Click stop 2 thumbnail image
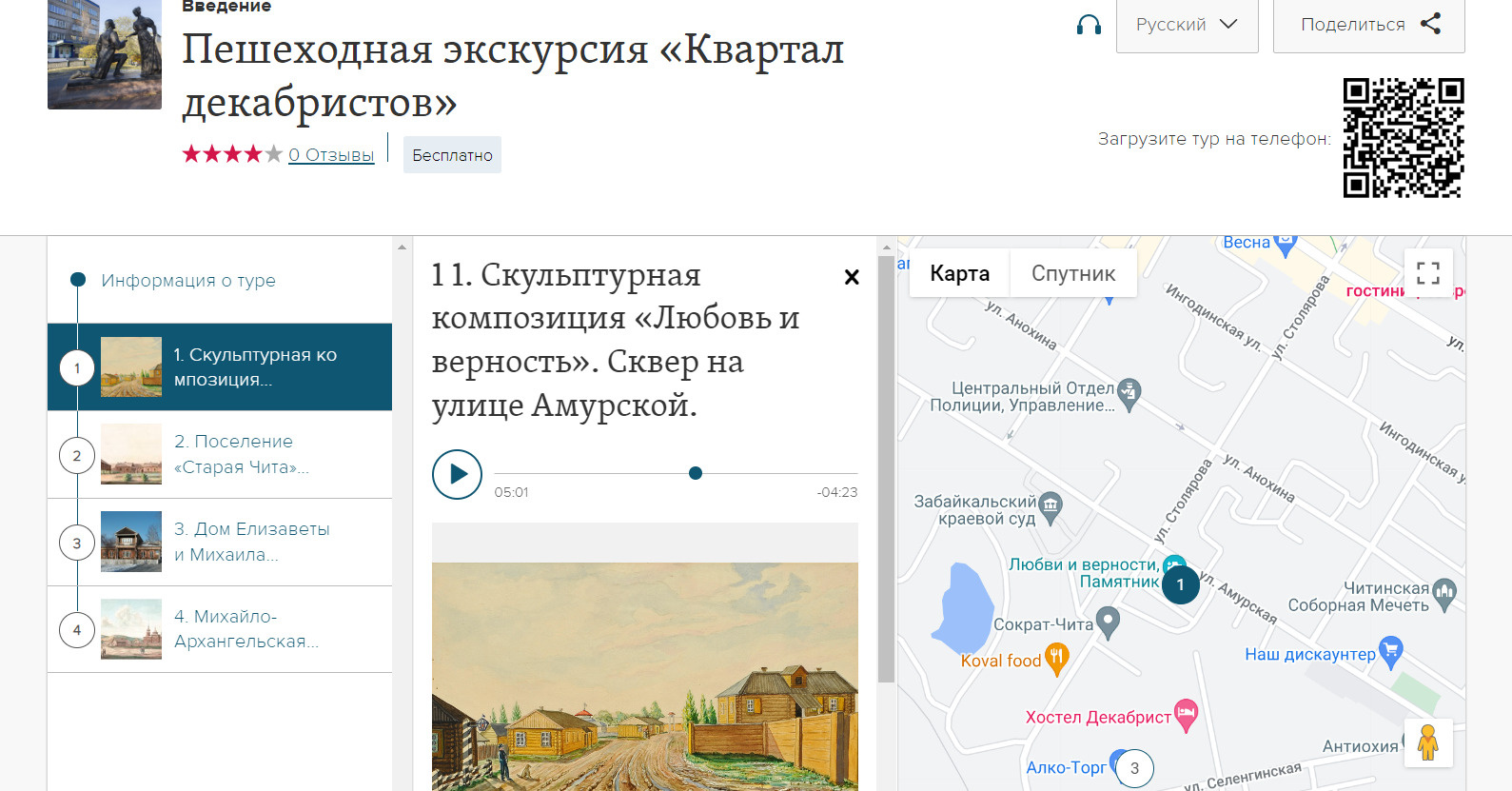Image resolution: width=1512 pixels, height=791 pixels. 131,454
